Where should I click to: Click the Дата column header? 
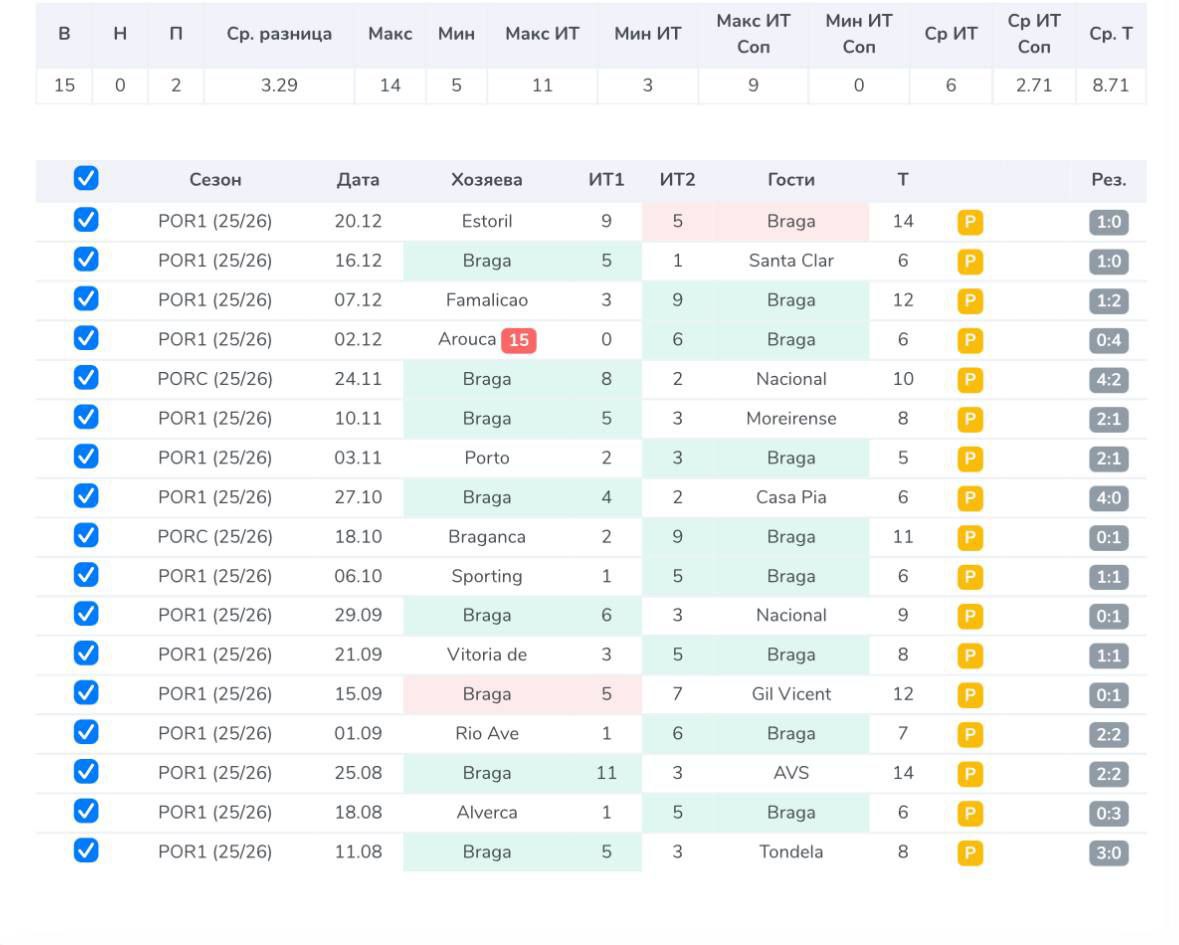pyautogui.click(x=357, y=180)
